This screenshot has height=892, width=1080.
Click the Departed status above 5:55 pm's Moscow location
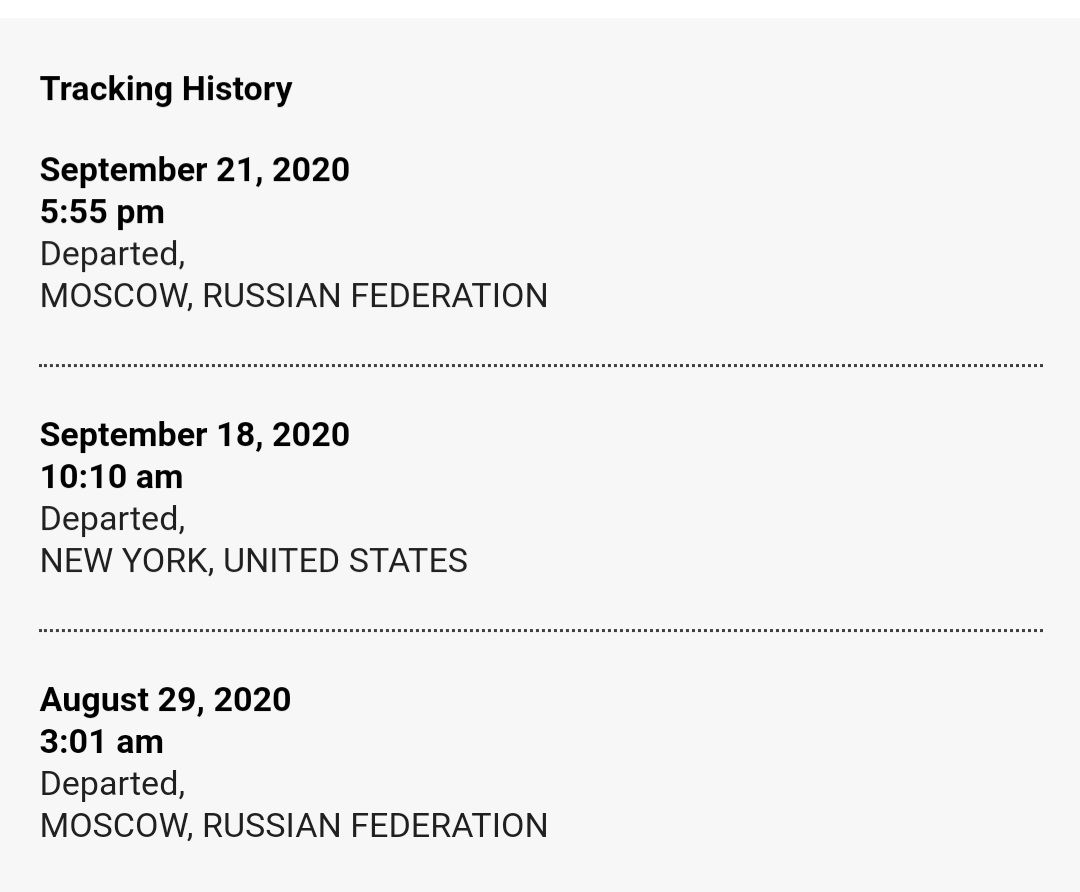[112, 254]
